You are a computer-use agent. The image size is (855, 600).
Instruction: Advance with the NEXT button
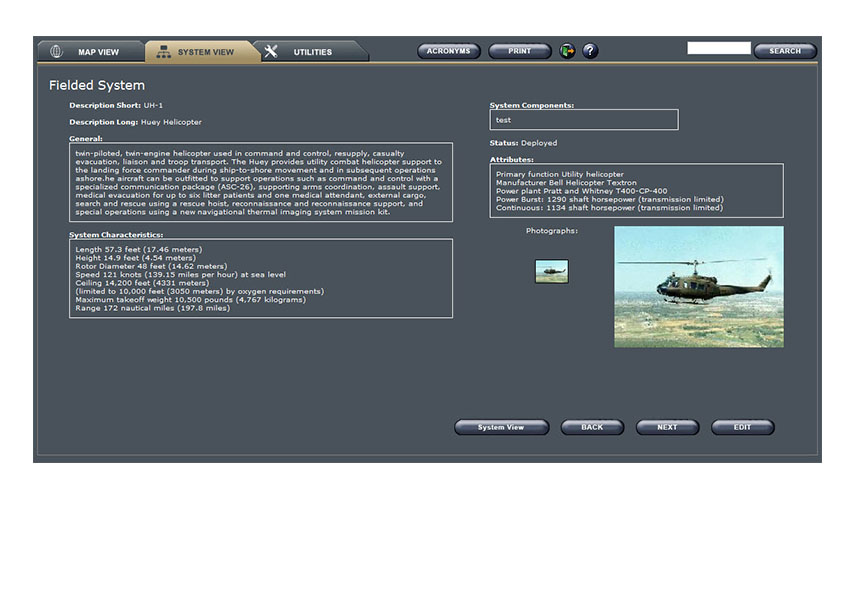(x=667, y=427)
